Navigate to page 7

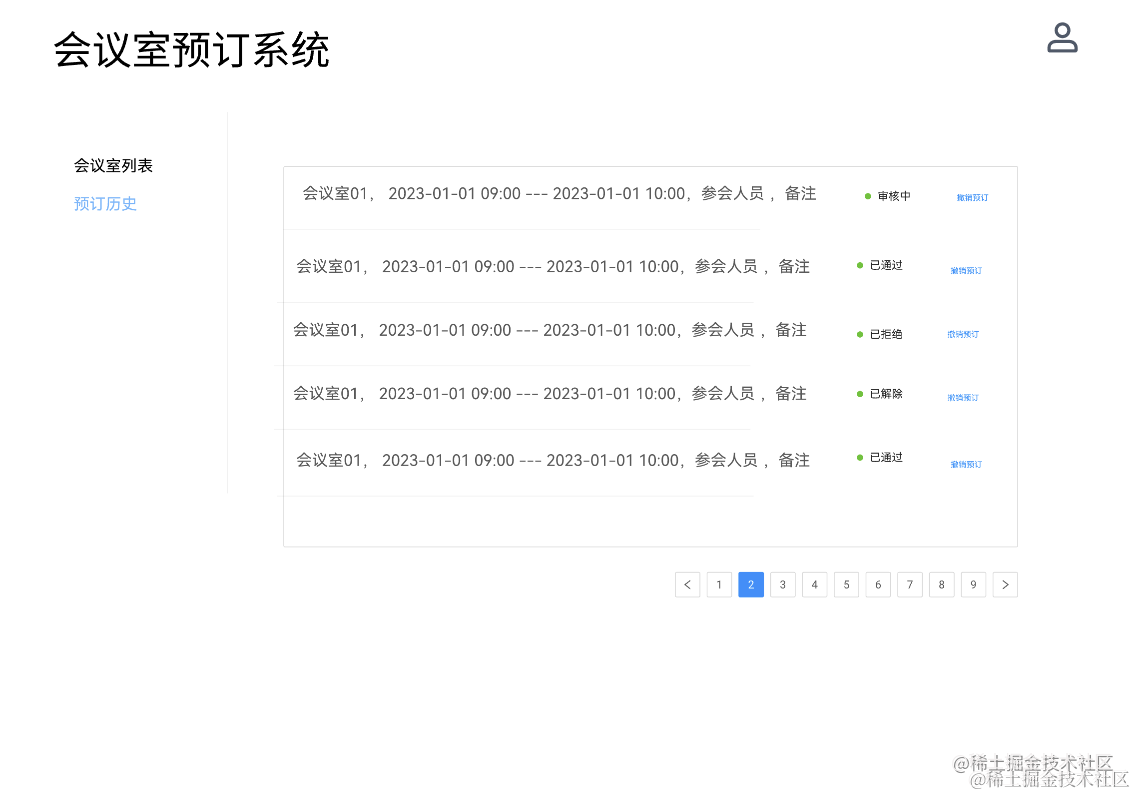[910, 585]
